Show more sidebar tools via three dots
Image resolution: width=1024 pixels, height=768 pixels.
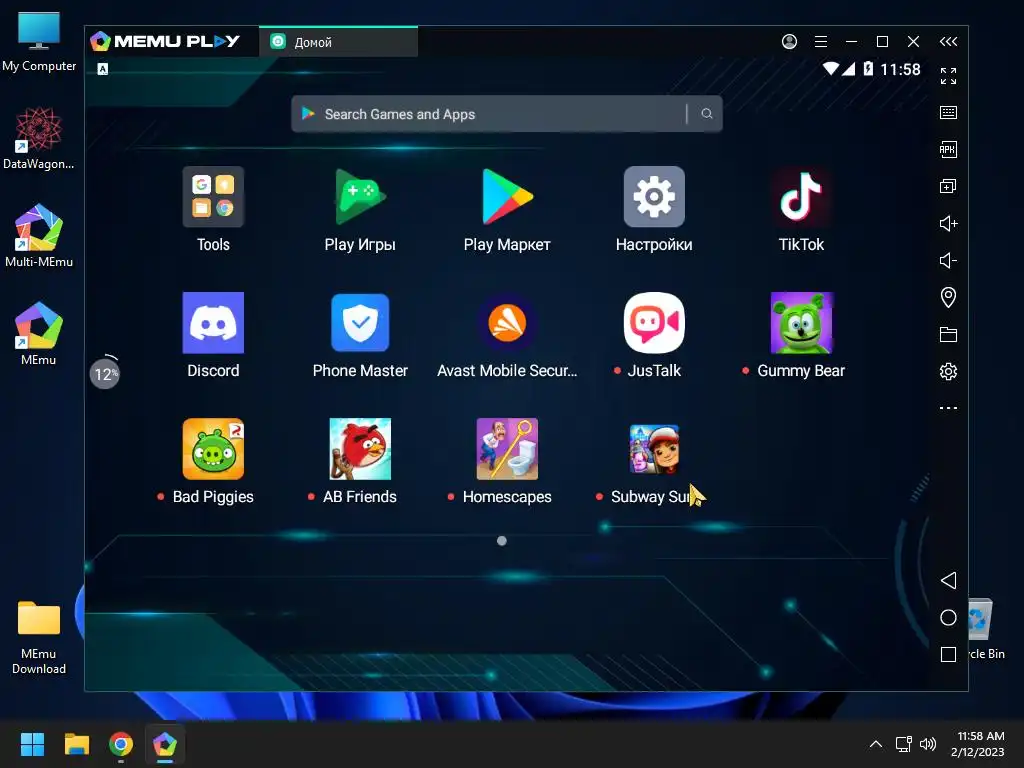pyautogui.click(x=948, y=408)
